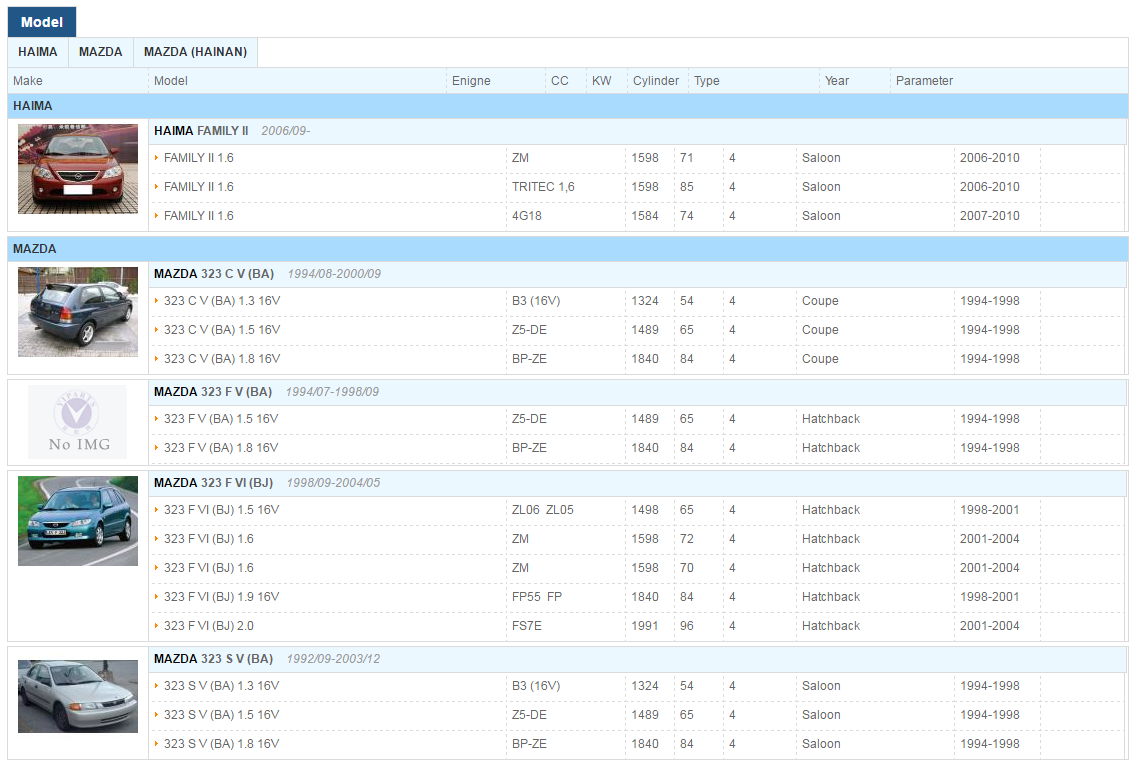Screen dimensions: 1136x764
Task: Open 323 F VI (BJ) 1.6 72 KW model
Action: click(x=209, y=540)
